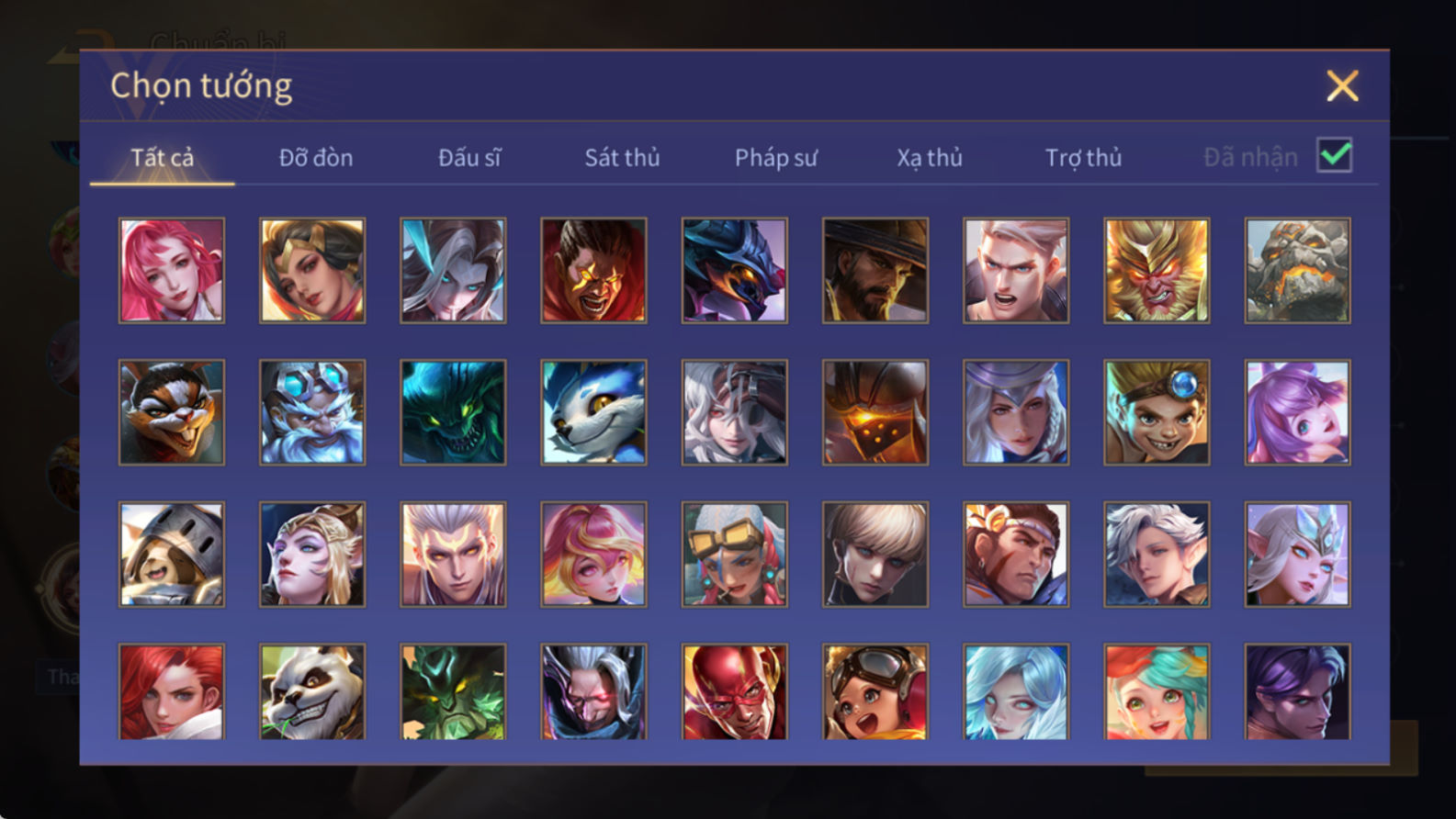1456x819 pixels.
Task: Toggle the Đã nhận checkbox
Action: 1334,155
